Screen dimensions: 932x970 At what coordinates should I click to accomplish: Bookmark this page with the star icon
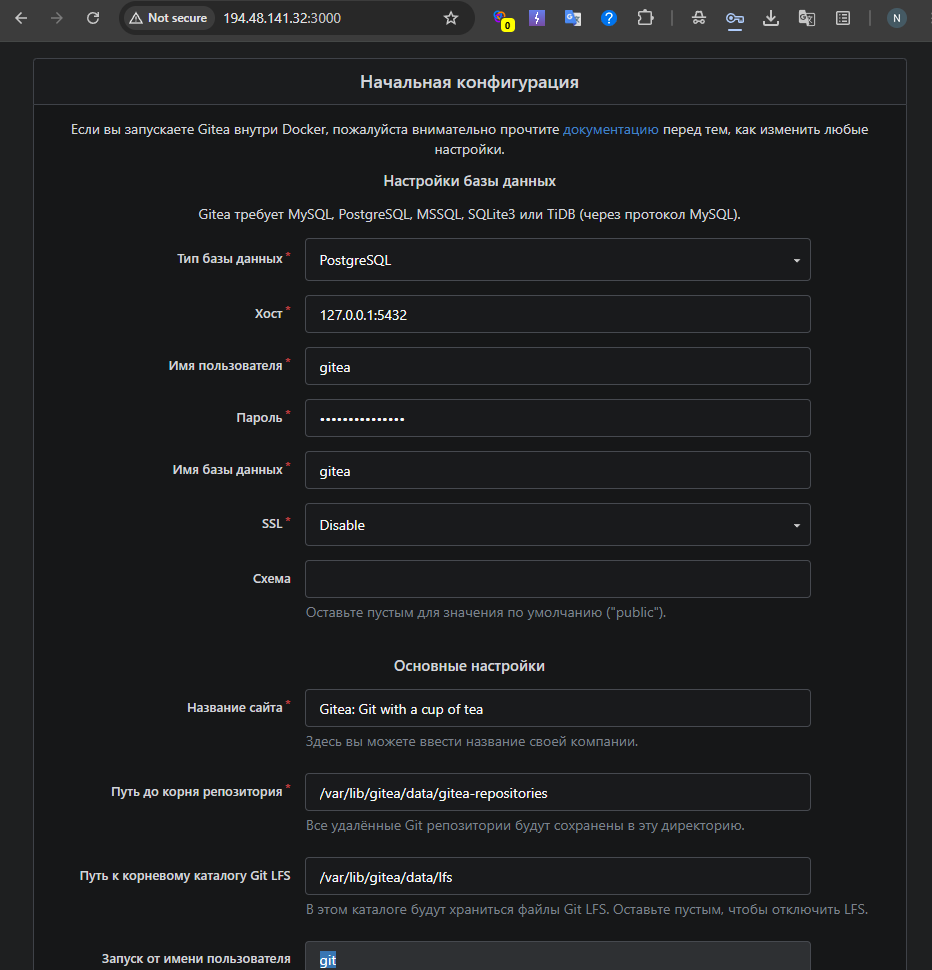[451, 19]
